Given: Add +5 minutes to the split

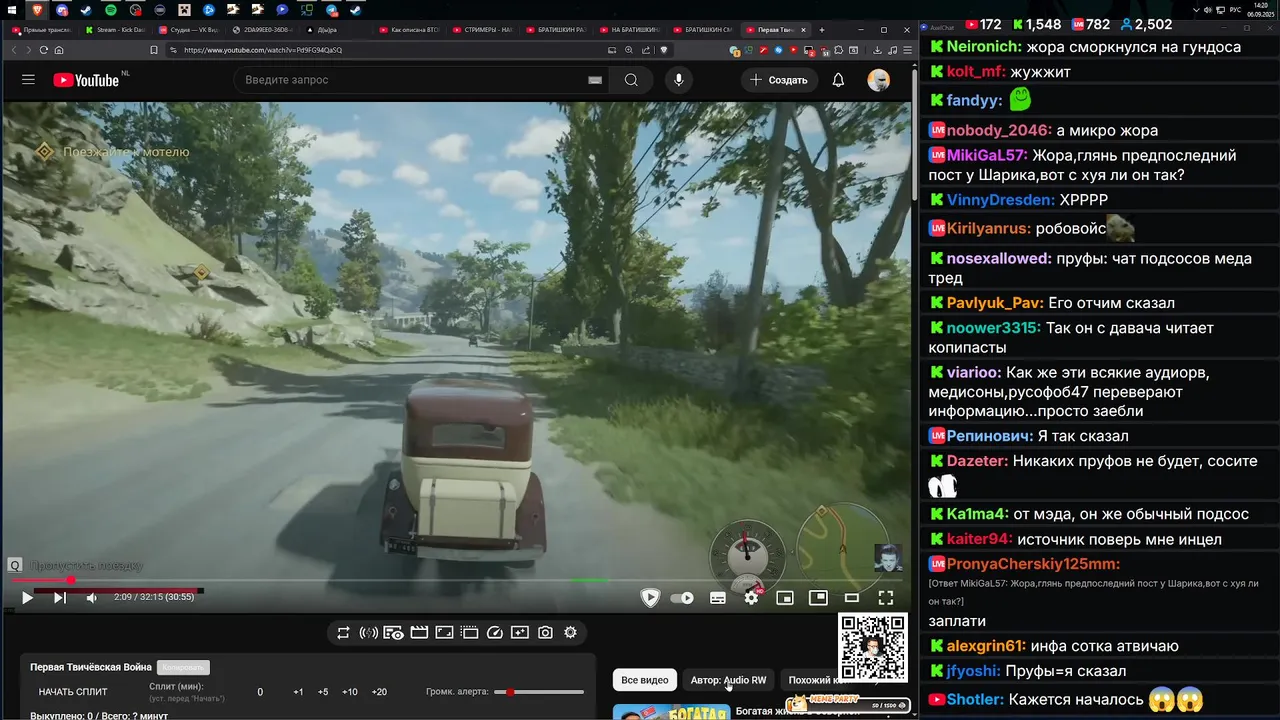Looking at the screenshot, I should point(323,692).
